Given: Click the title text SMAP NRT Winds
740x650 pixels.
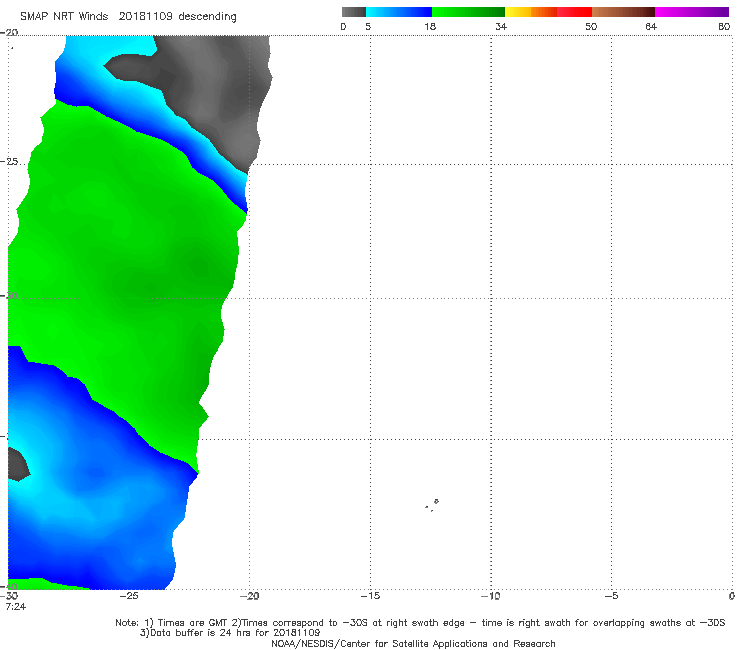Looking at the screenshot, I should pos(64,17).
